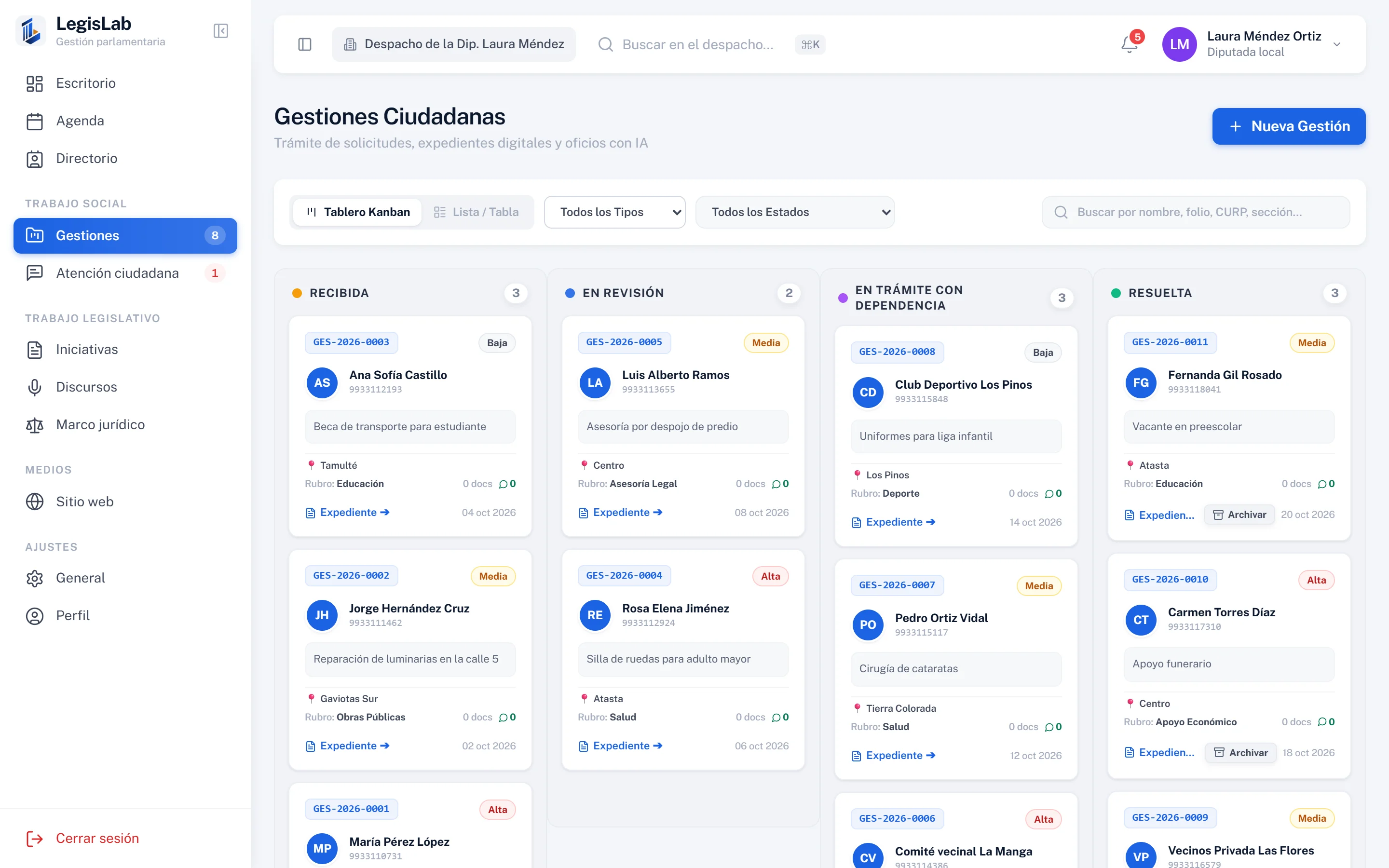1389x868 pixels.
Task: Click the AS avatar of Ana Sofía Castillo
Action: click(x=322, y=383)
